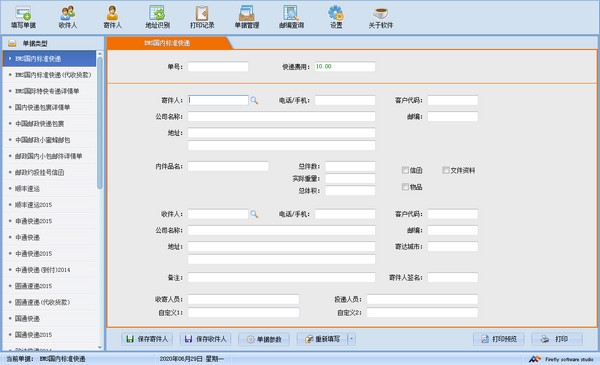Focus the 寄达城市 field
The width and height of the screenshot is (600, 365).
pyautogui.click(x=453, y=246)
